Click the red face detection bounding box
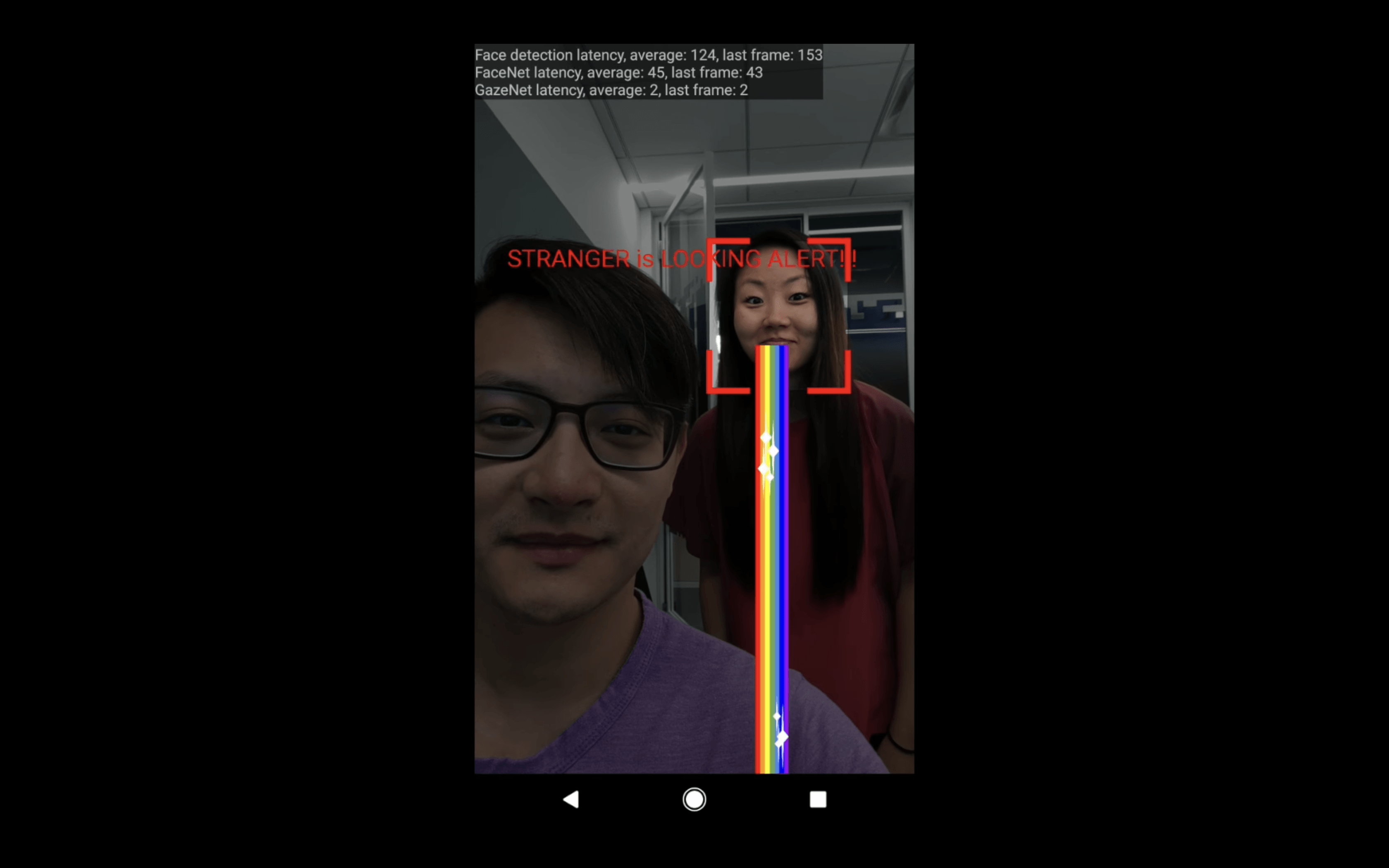1389x868 pixels. click(778, 316)
